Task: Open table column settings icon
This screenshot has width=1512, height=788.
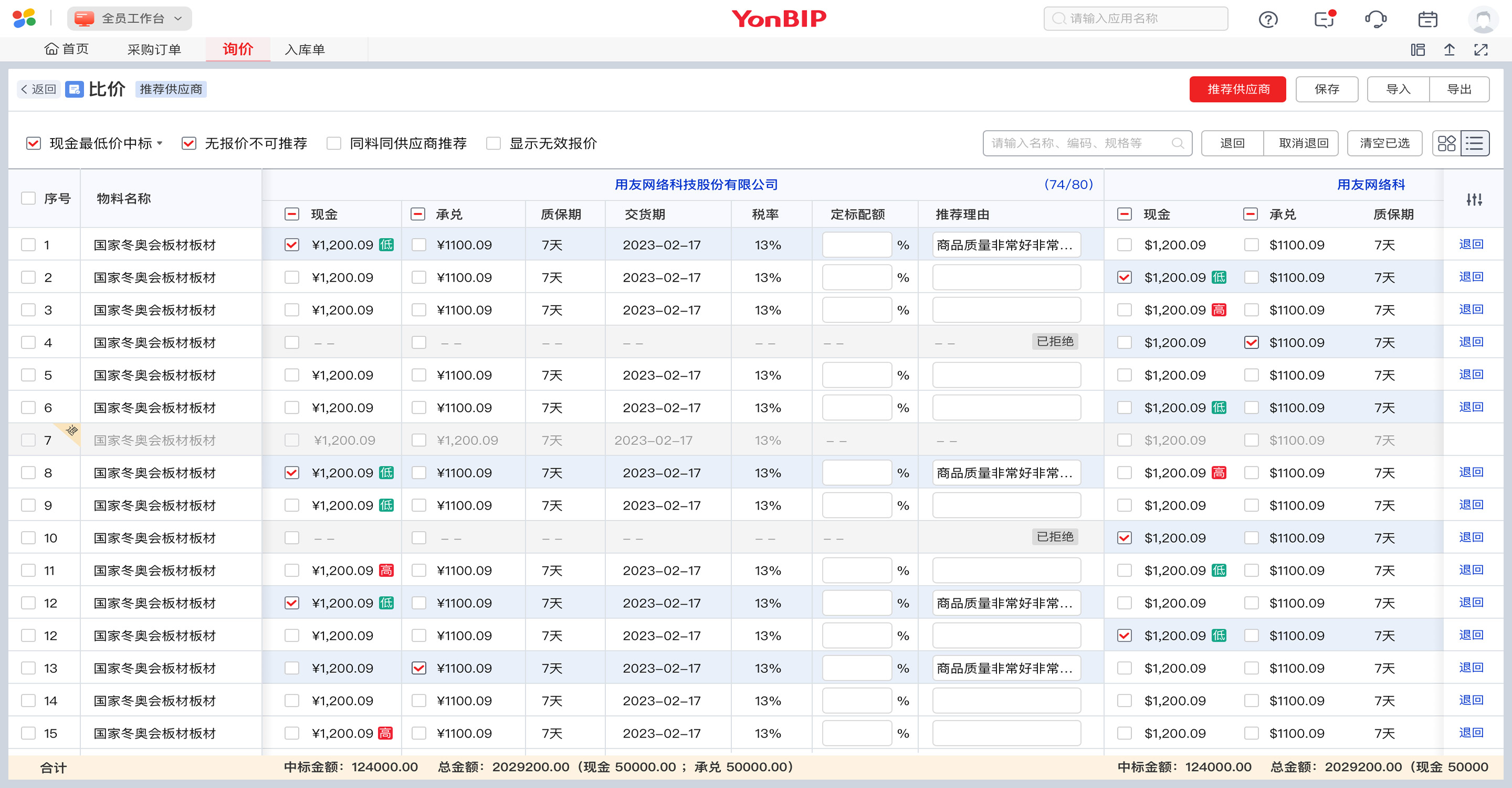Action: 1474,200
